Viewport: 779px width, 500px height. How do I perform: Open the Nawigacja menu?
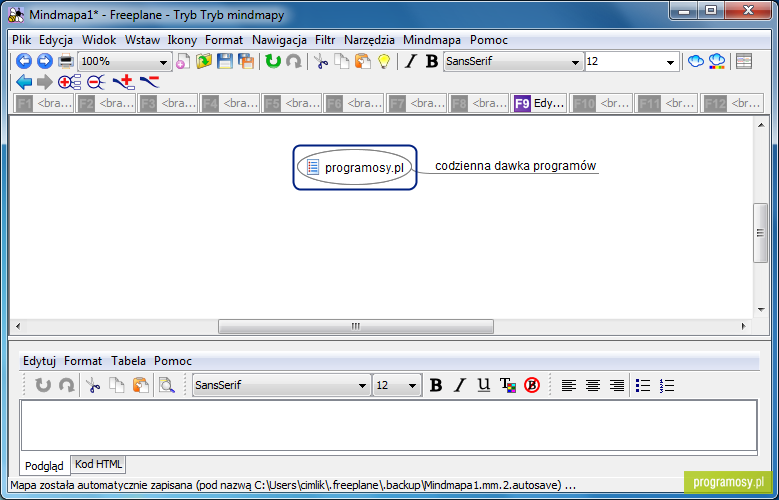point(279,40)
